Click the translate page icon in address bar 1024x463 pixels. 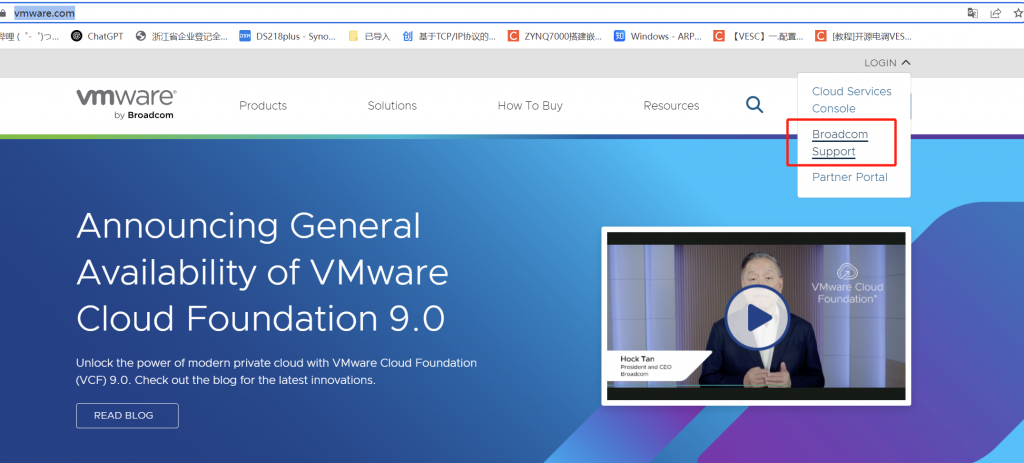coord(972,13)
